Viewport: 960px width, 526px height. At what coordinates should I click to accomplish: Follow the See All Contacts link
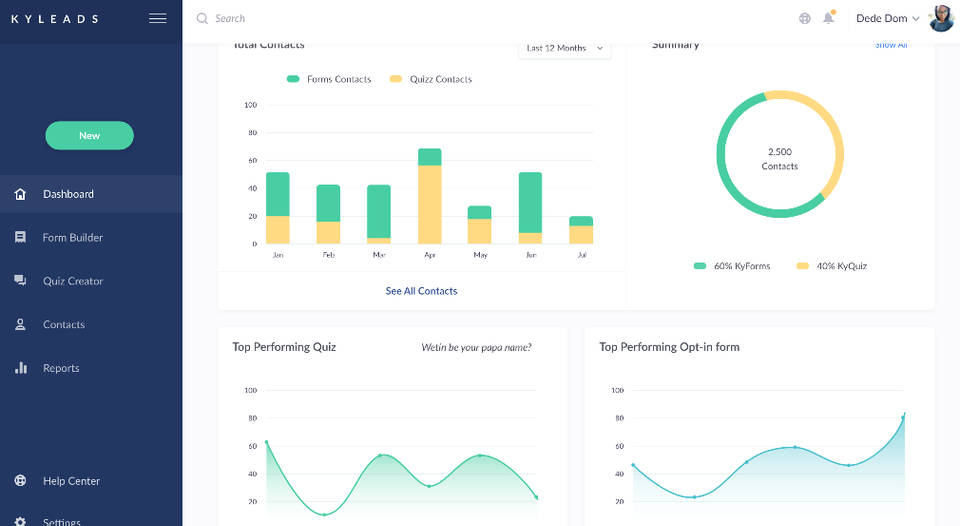coord(421,291)
